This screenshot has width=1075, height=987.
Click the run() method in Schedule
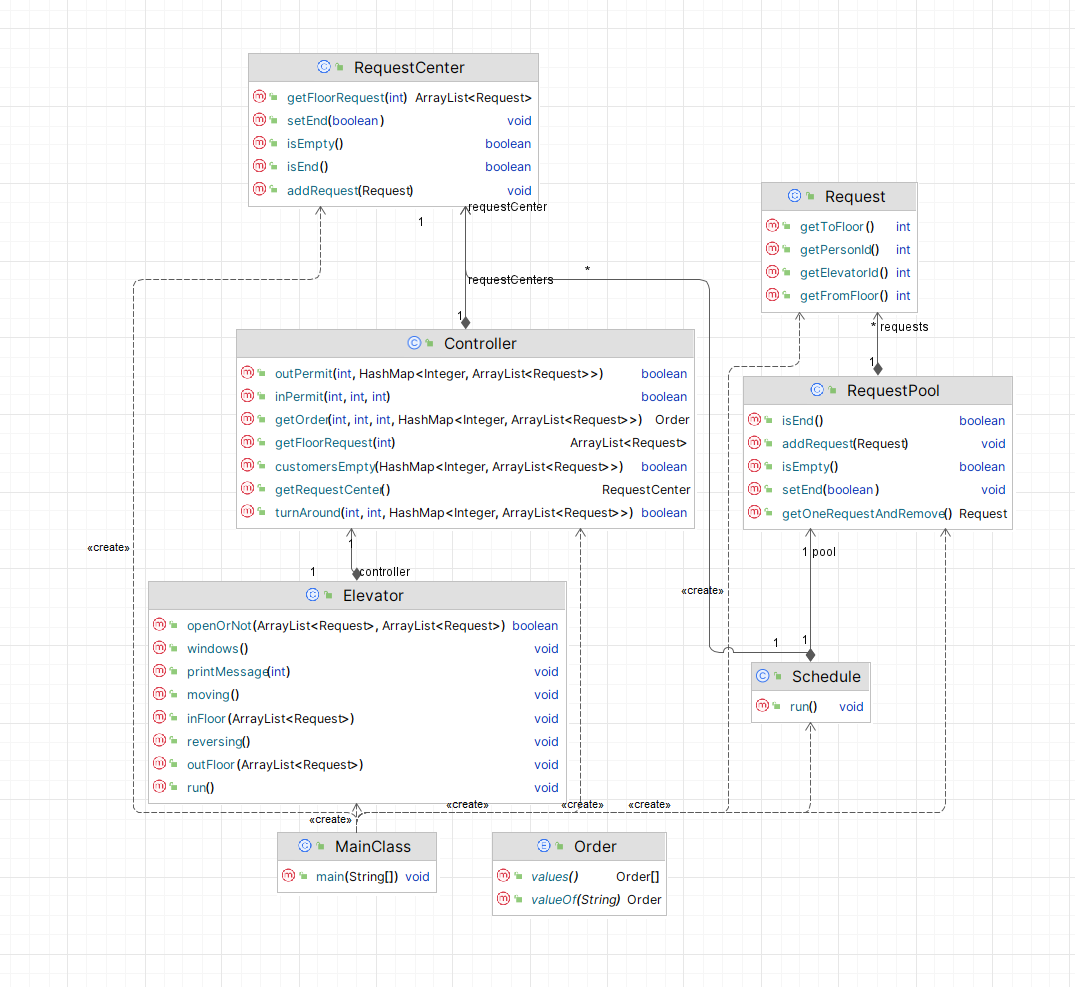click(x=811, y=707)
